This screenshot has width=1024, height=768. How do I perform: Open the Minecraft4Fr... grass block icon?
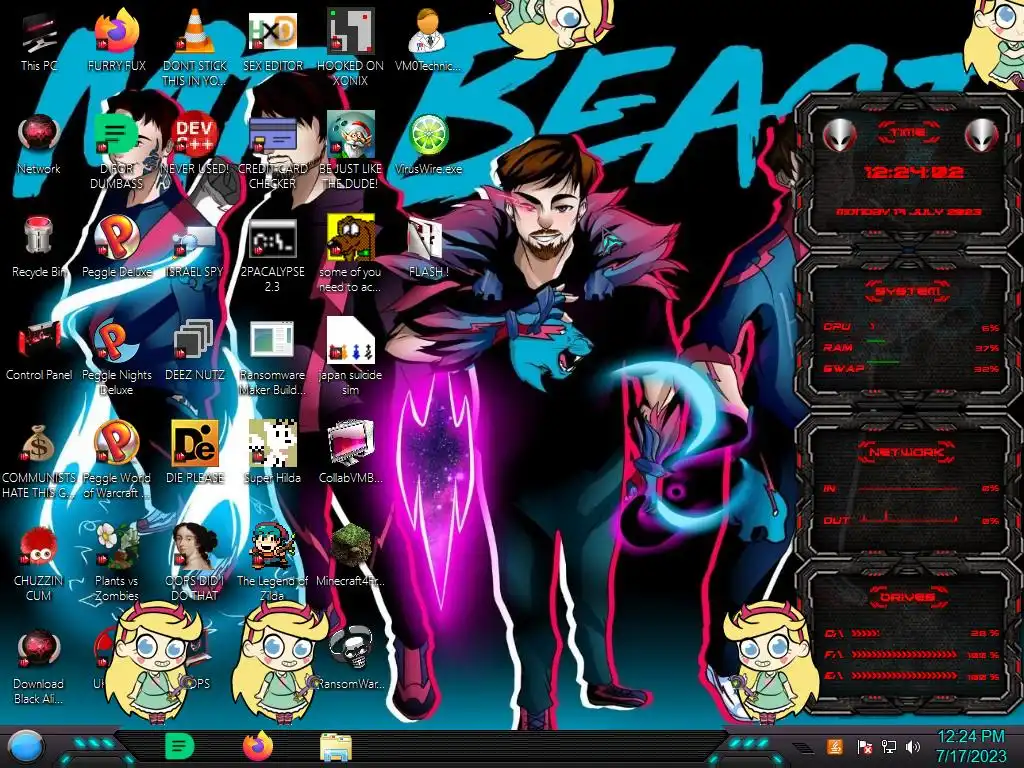point(350,555)
